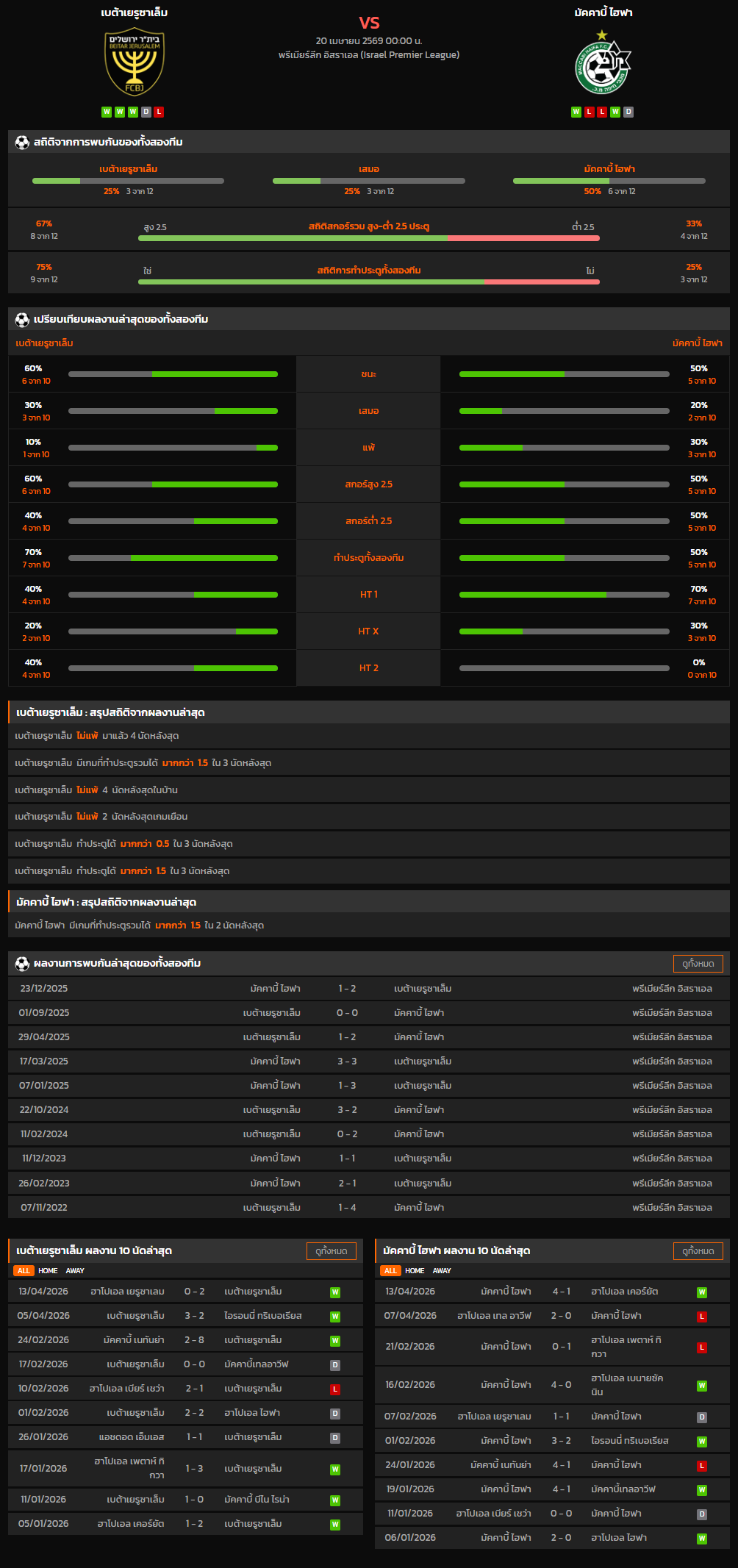Click the L result badge for Maccabi Haifa's 07/04/2026 match
Screen dimensions: 738x1568
click(702, 1317)
